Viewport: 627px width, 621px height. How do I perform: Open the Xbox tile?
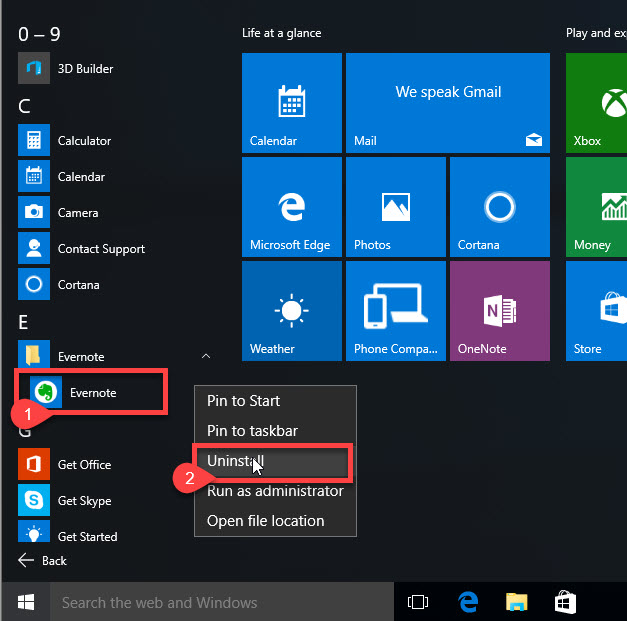596,103
